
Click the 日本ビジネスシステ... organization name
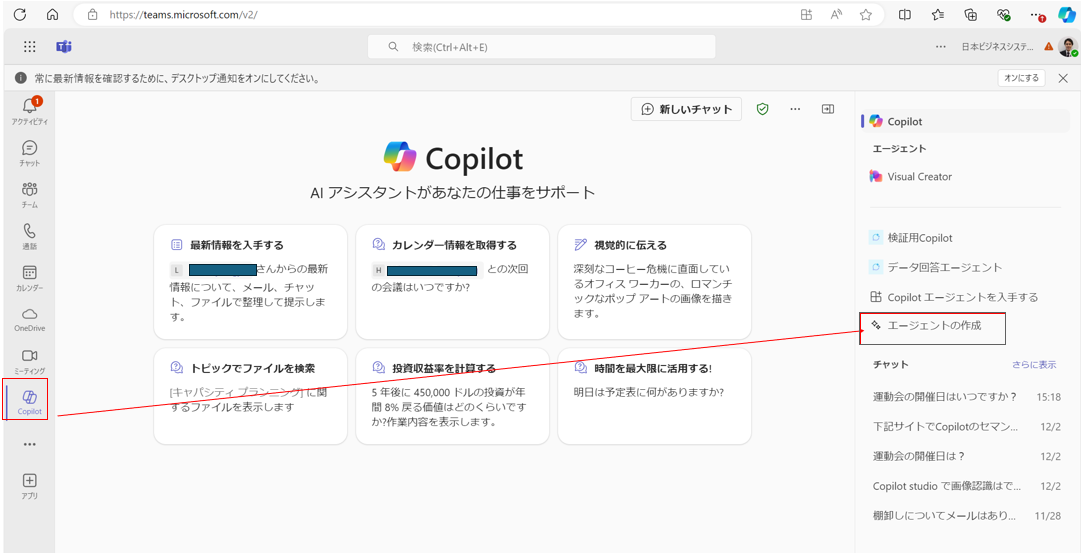pyautogui.click(x=997, y=46)
